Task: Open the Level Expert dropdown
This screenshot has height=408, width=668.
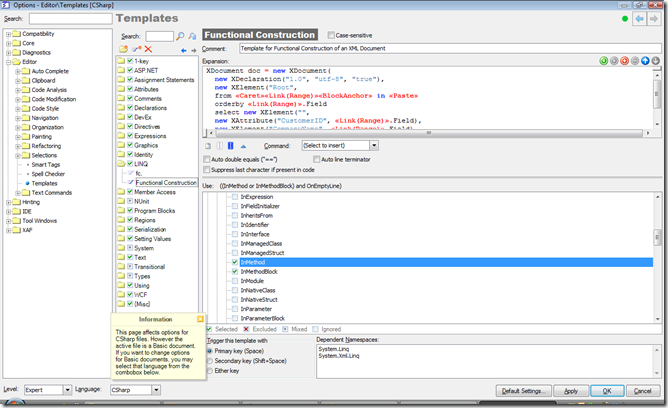Action: (x=67, y=390)
